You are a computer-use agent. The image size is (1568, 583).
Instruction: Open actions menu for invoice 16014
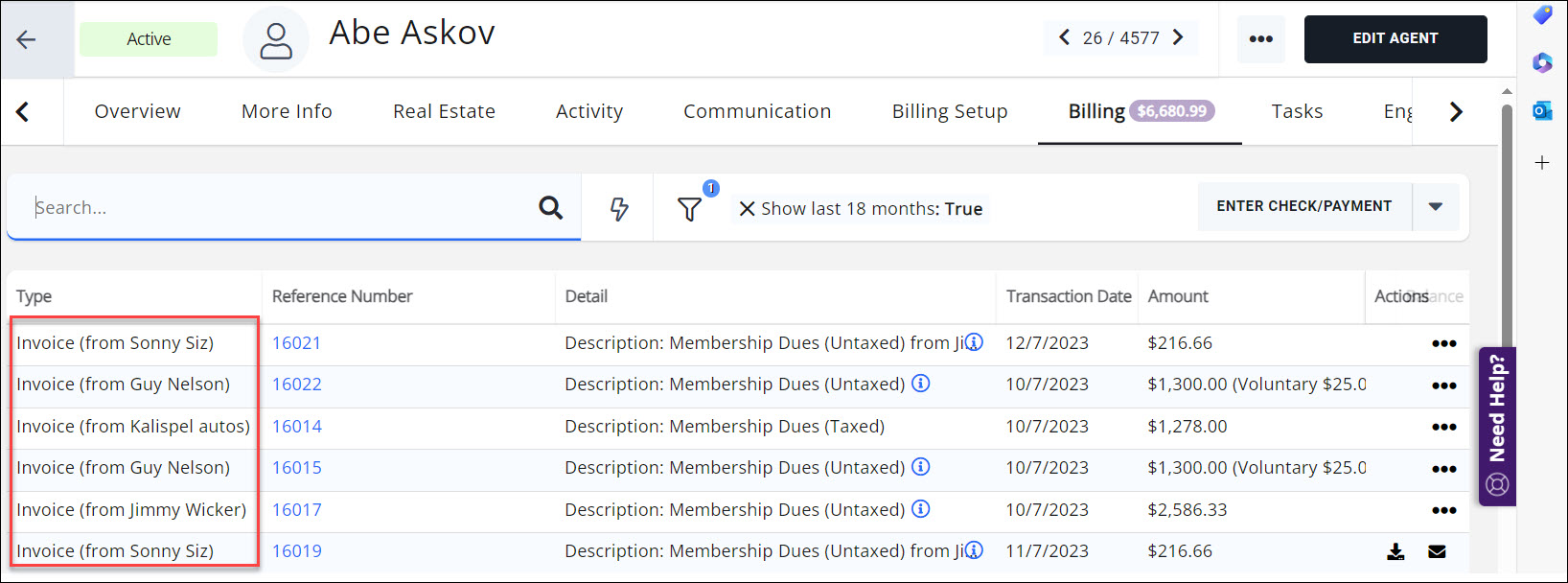(1443, 427)
